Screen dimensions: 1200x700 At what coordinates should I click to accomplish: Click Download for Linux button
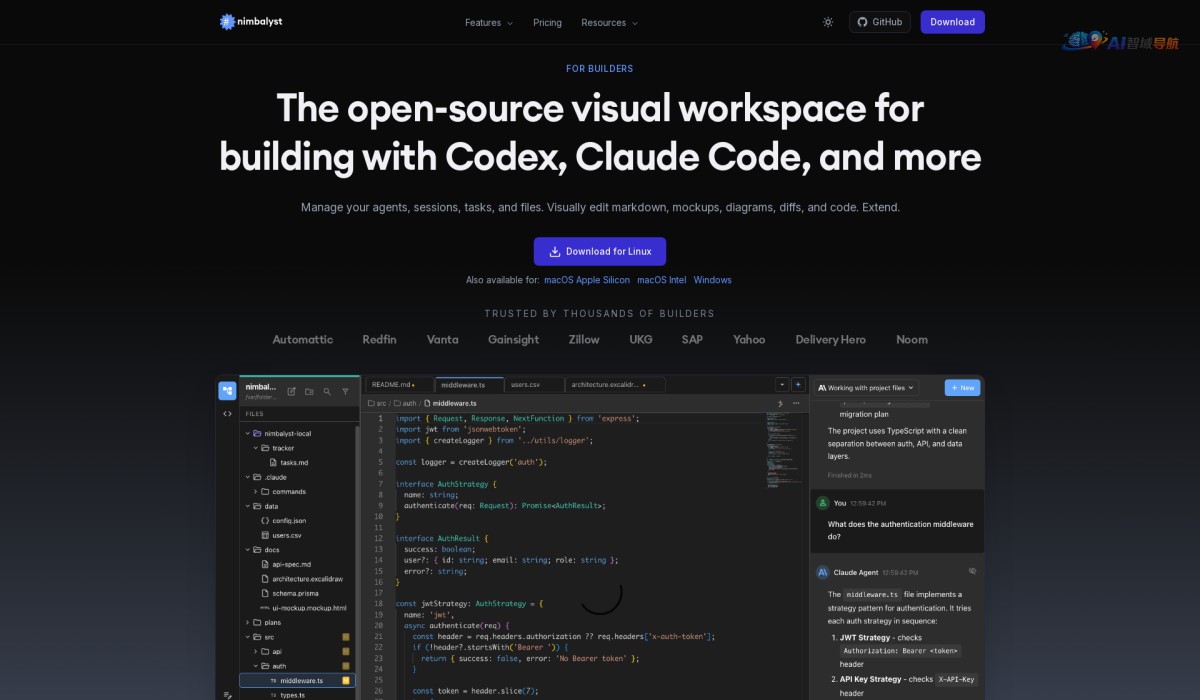600,251
